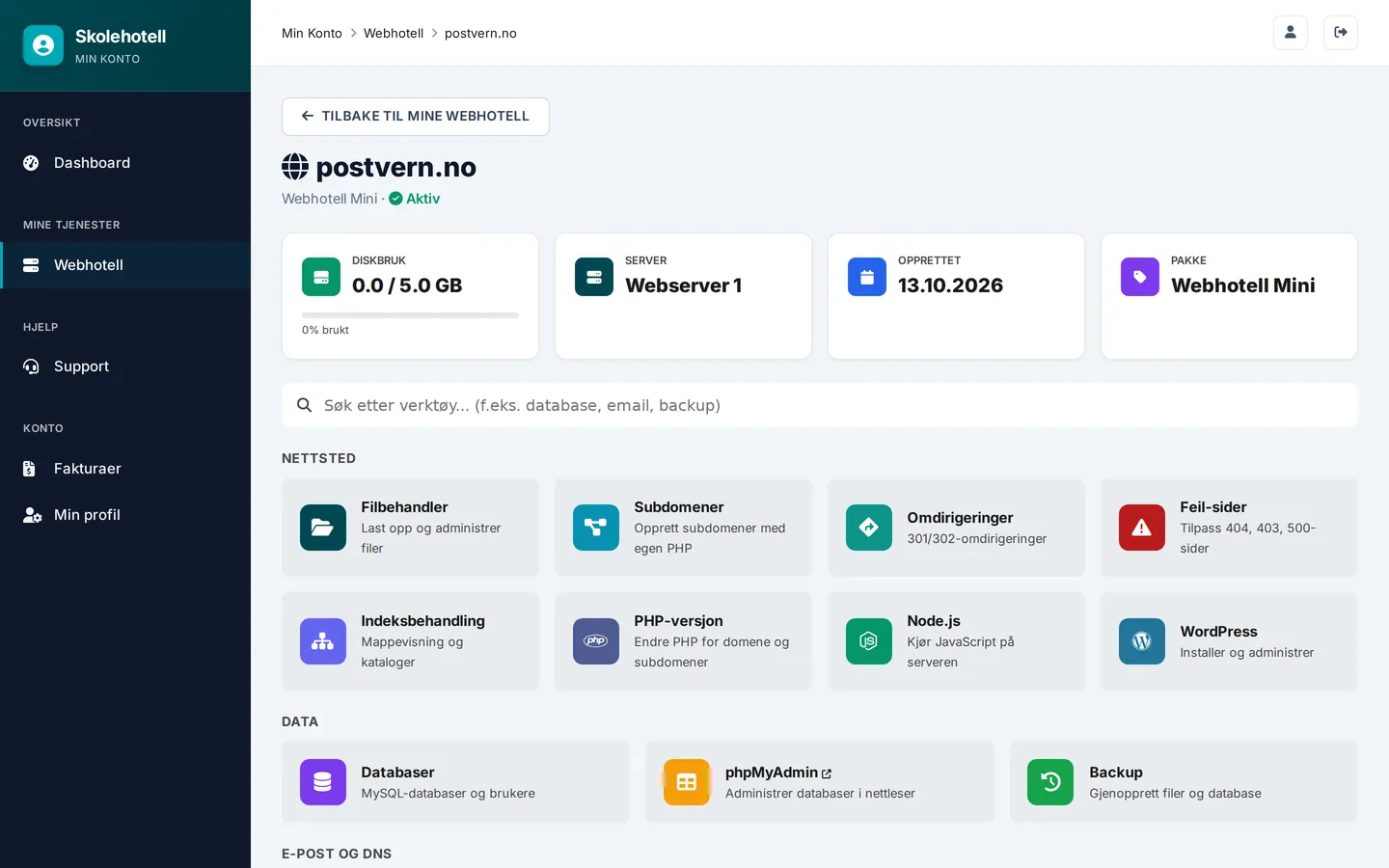
Task: Click the postvern.no breadcrumb text
Action: 480,33
